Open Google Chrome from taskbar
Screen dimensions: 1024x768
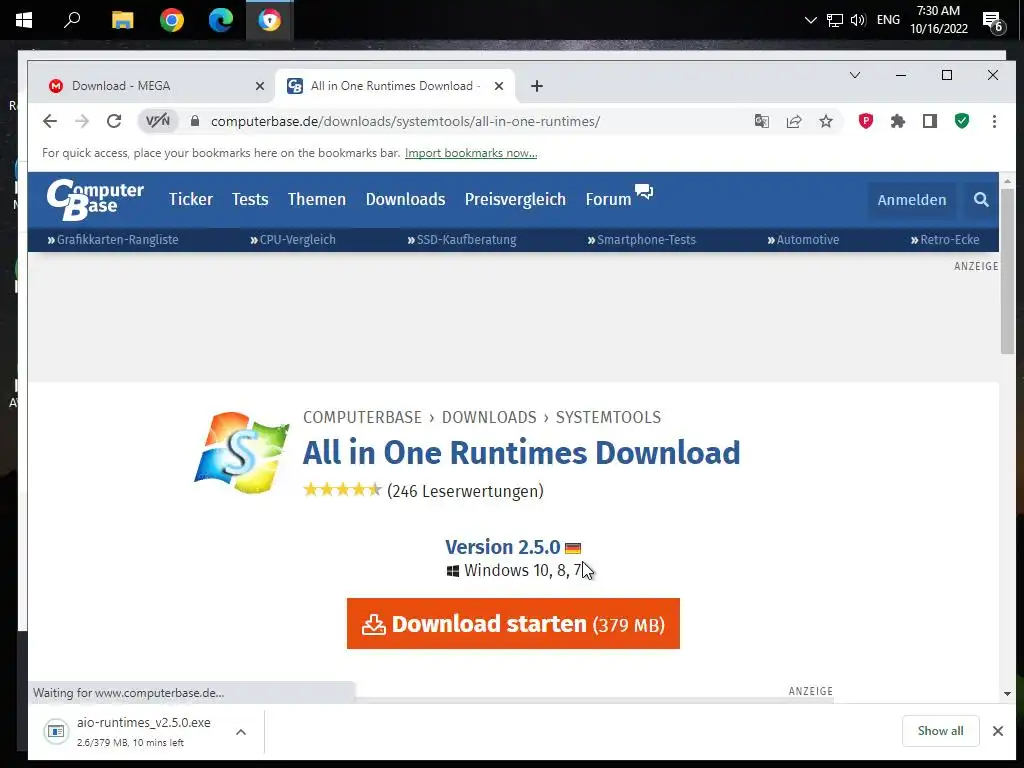[172, 20]
